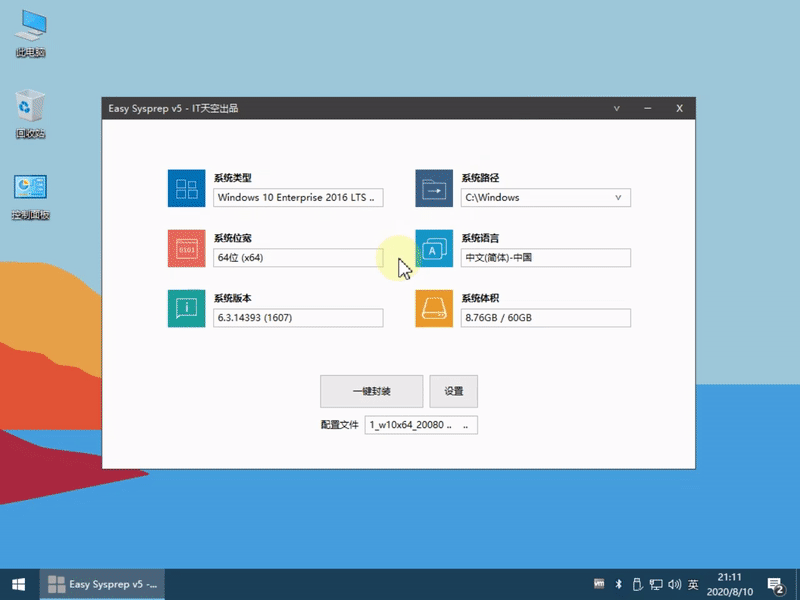This screenshot has width=800, height=600.
Task: Click the red 系统位宽 bit-width icon
Action: pyautogui.click(x=186, y=248)
